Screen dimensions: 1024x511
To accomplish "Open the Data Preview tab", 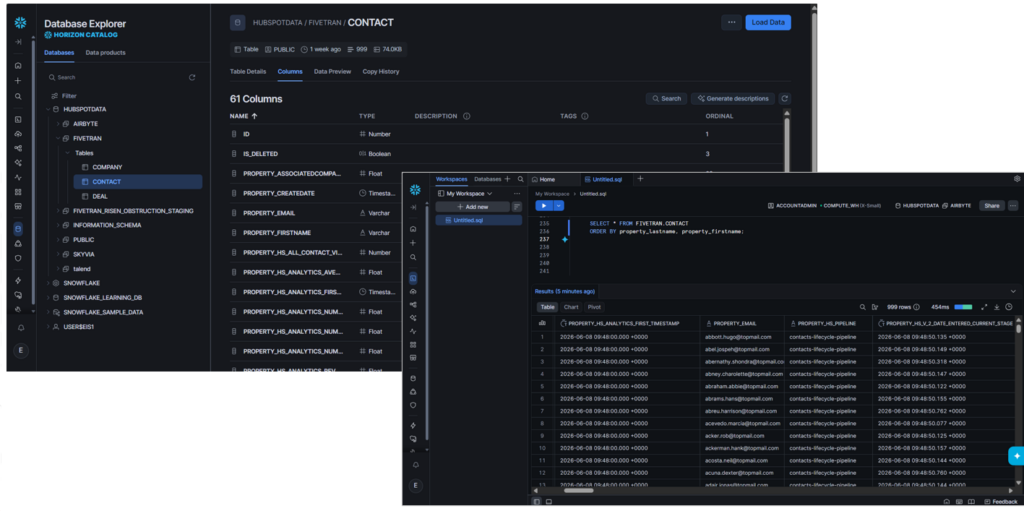I will coord(332,71).
